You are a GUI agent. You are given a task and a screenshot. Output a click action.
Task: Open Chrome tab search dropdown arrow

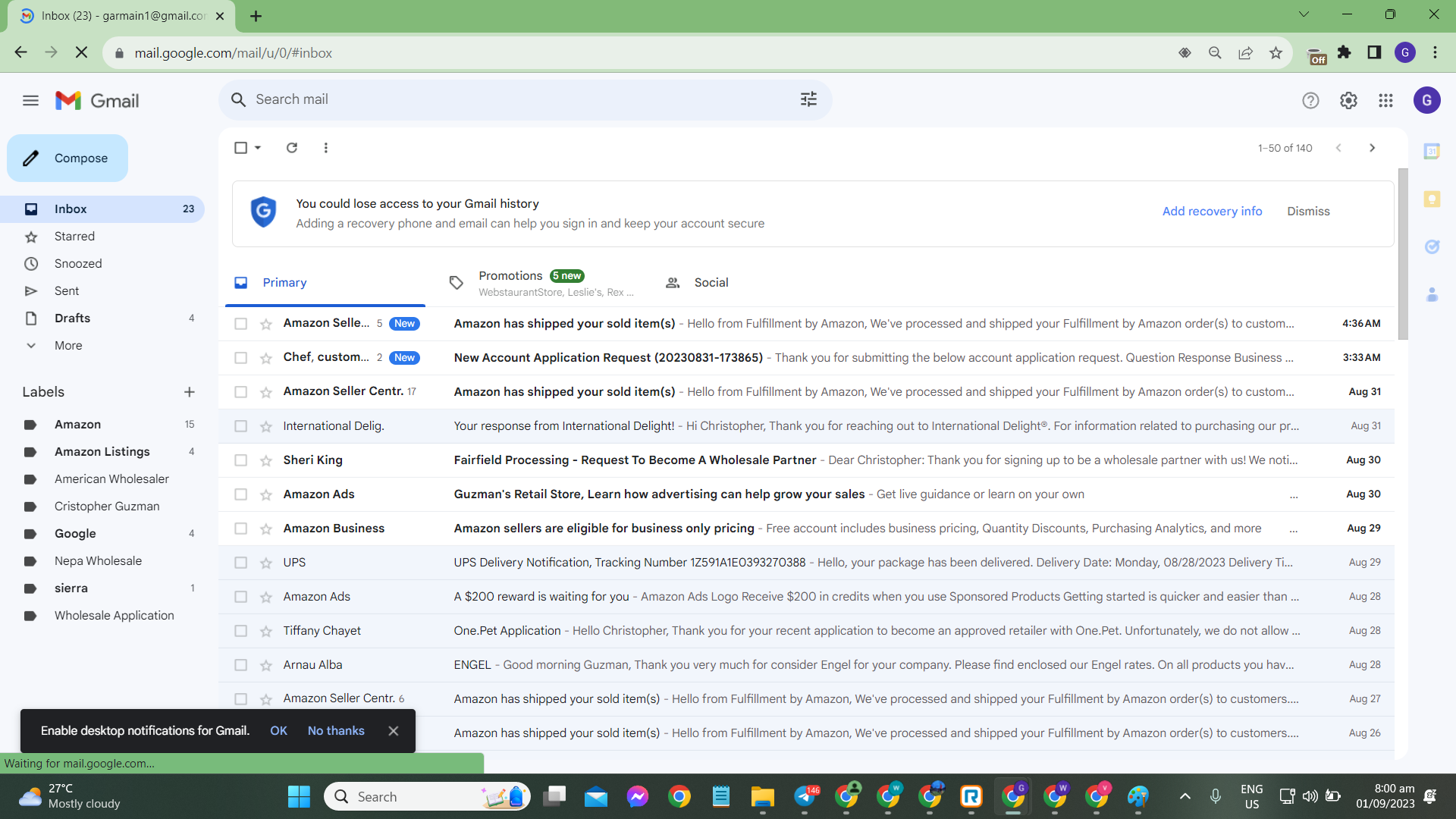(x=1304, y=14)
